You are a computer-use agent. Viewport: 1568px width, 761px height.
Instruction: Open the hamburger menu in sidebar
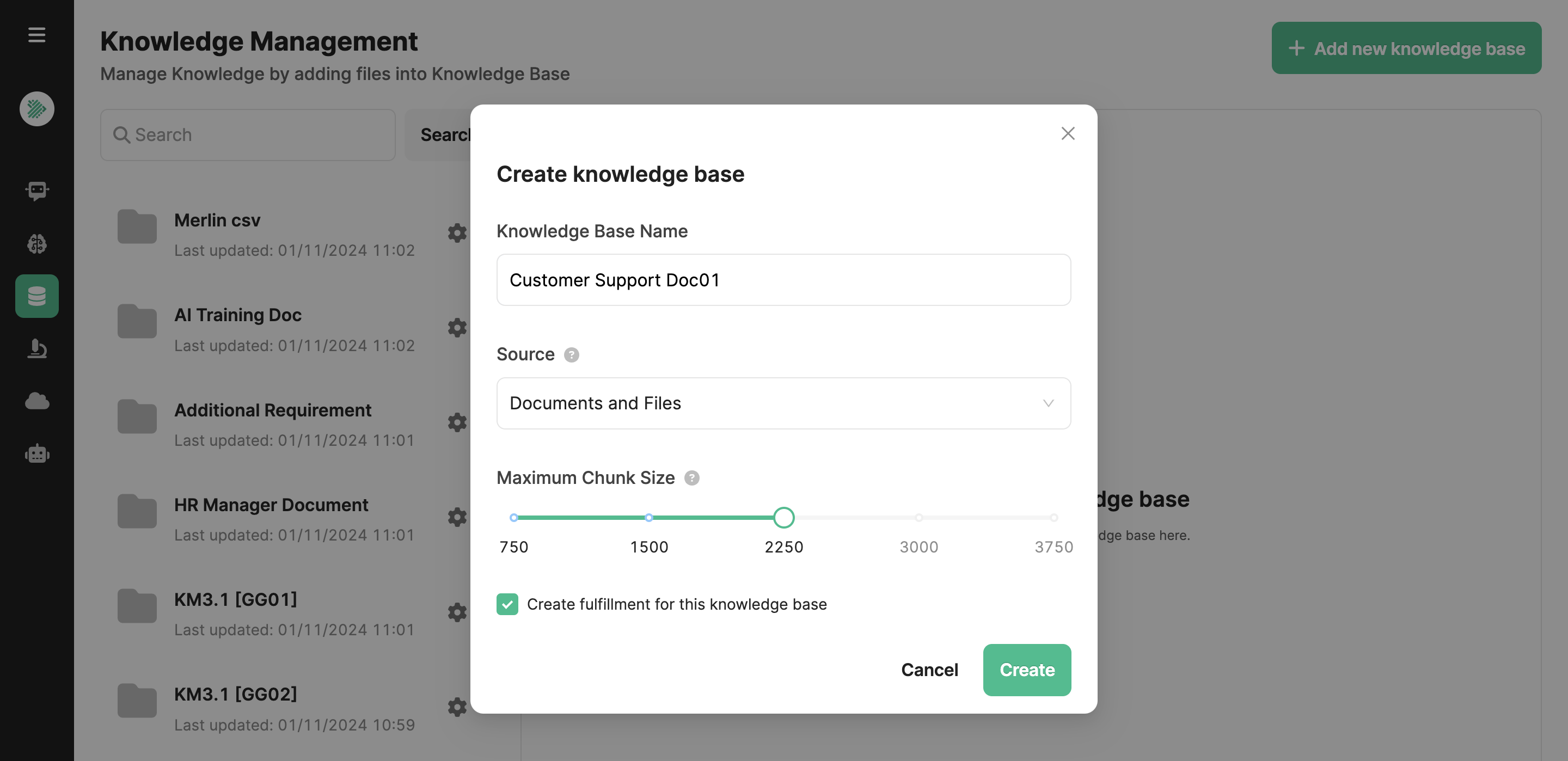[x=36, y=35]
